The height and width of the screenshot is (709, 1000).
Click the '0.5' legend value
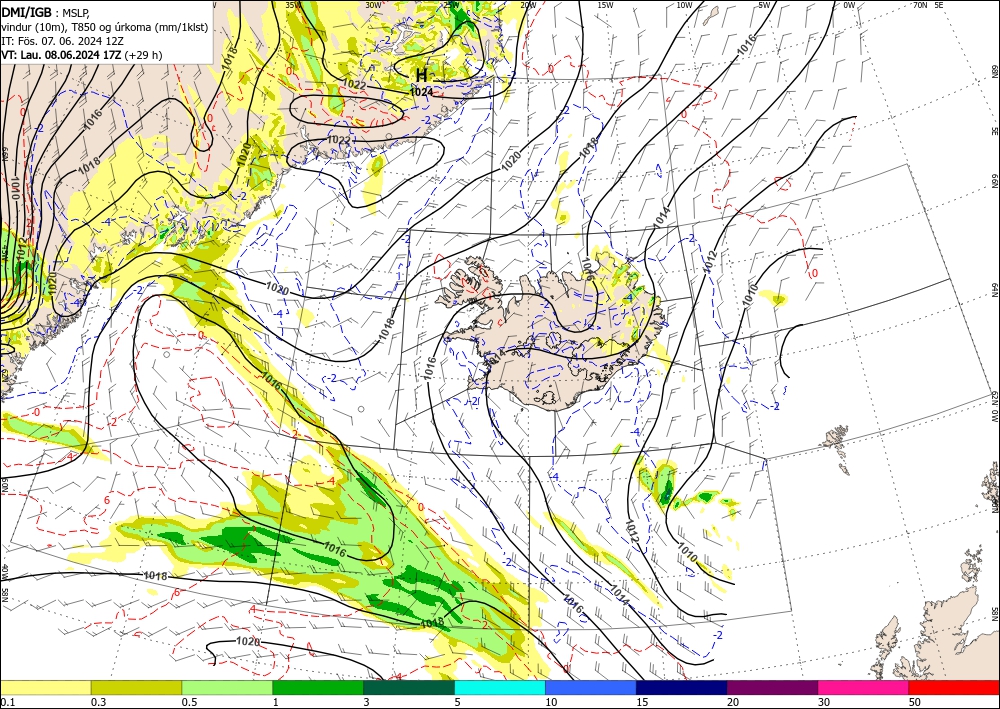(x=189, y=702)
